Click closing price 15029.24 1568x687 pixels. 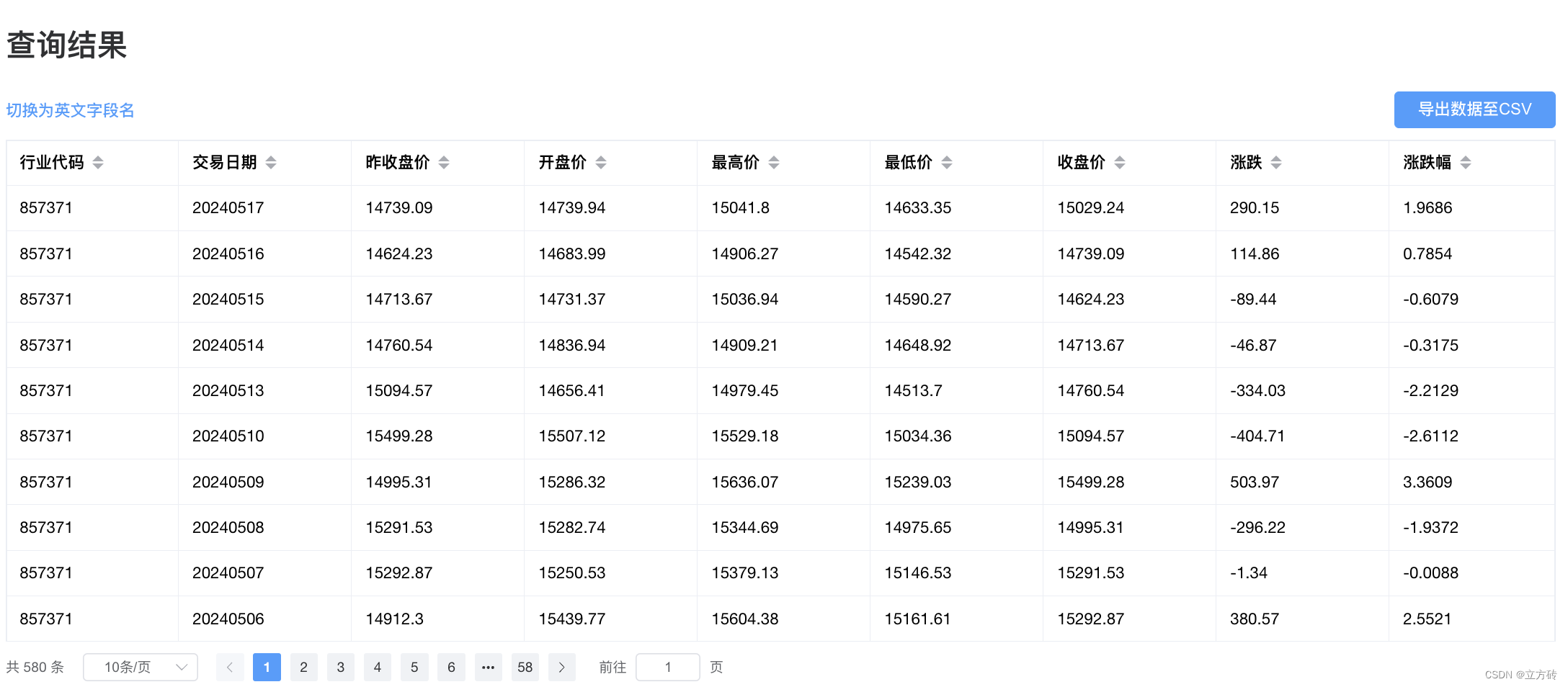point(1091,208)
